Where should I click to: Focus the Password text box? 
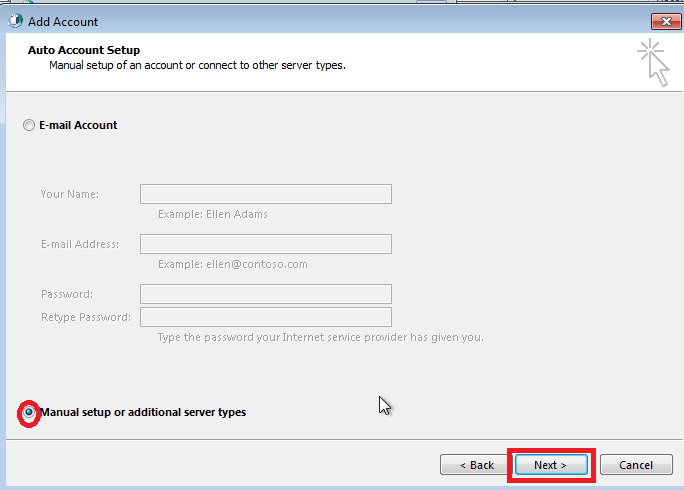pos(266,294)
